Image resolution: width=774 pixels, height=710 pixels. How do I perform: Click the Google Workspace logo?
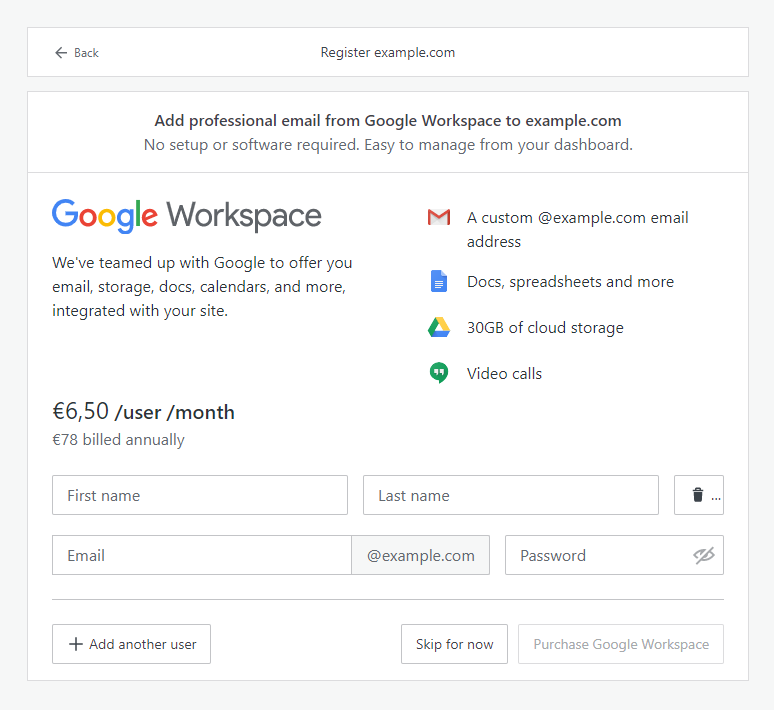[187, 216]
